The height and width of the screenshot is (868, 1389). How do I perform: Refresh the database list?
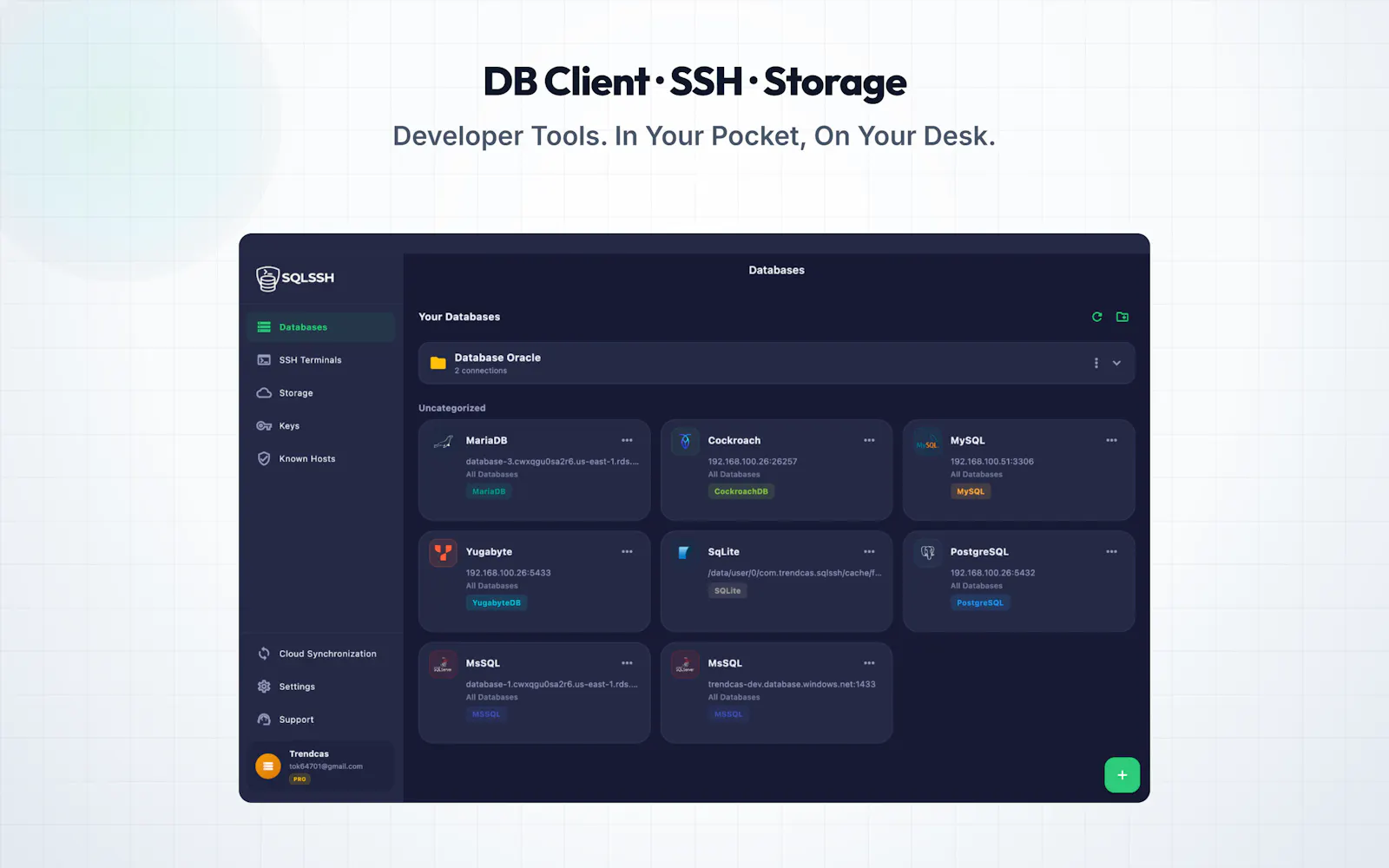1097,317
